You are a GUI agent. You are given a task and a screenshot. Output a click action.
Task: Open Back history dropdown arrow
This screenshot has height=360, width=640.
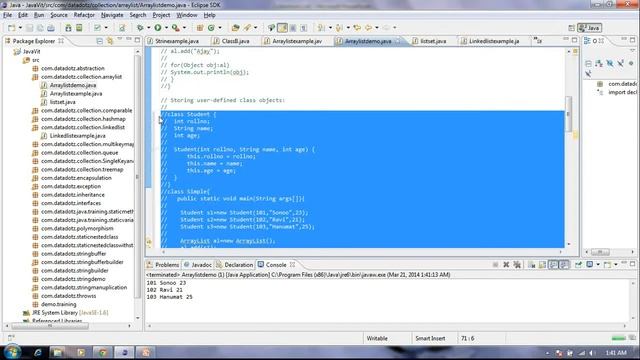click(x=377, y=28)
